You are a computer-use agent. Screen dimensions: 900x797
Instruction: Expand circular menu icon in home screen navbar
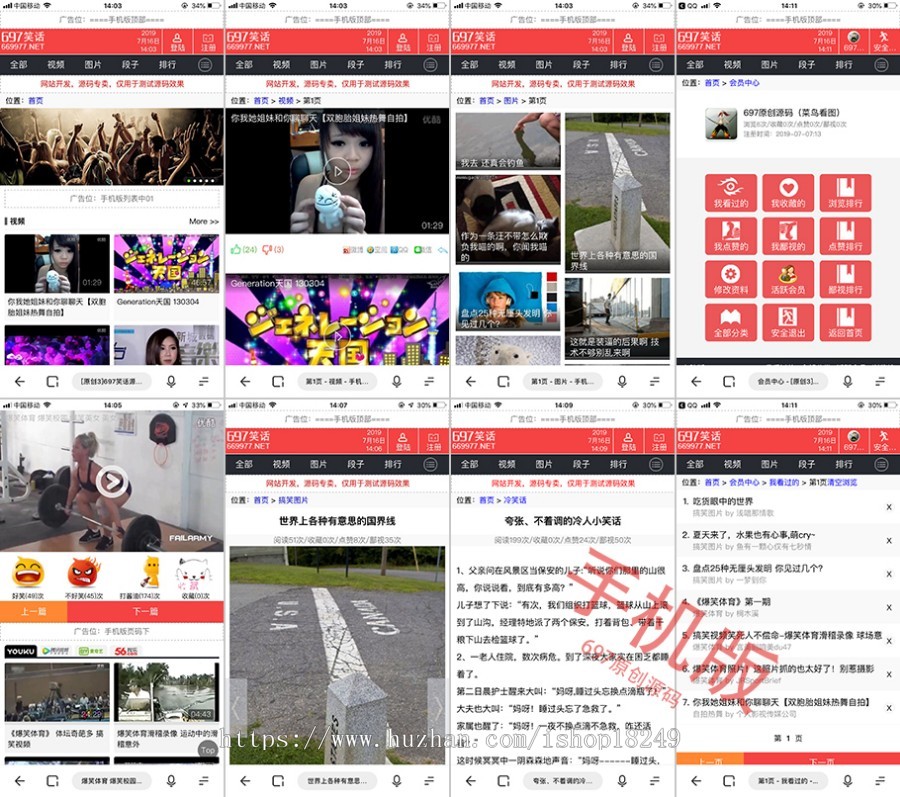[205, 64]
